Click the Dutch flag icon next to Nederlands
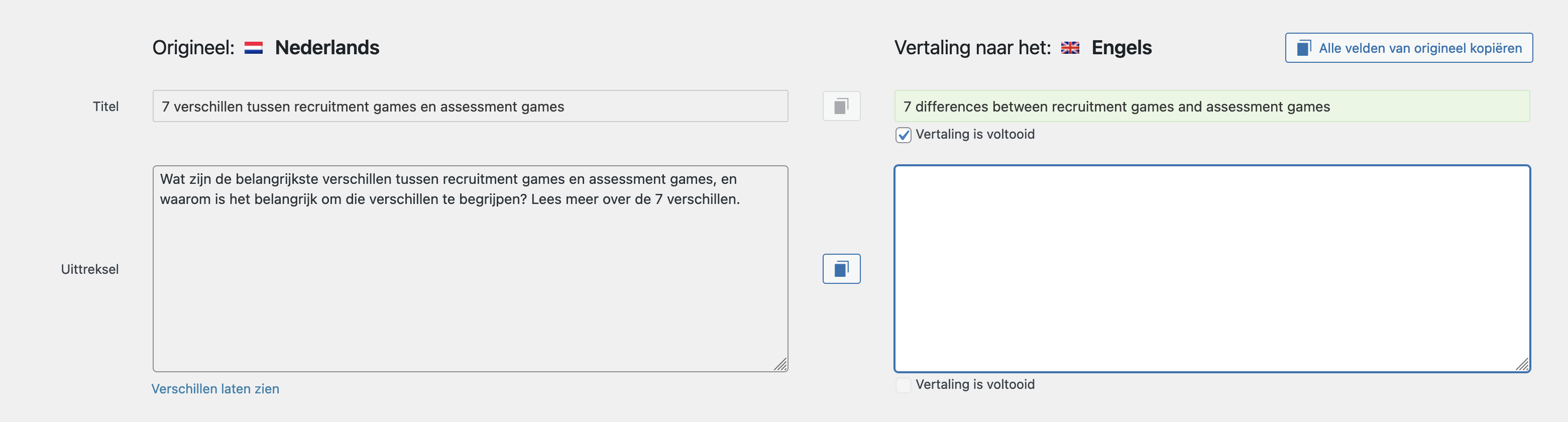 click(x=254, y=48)
